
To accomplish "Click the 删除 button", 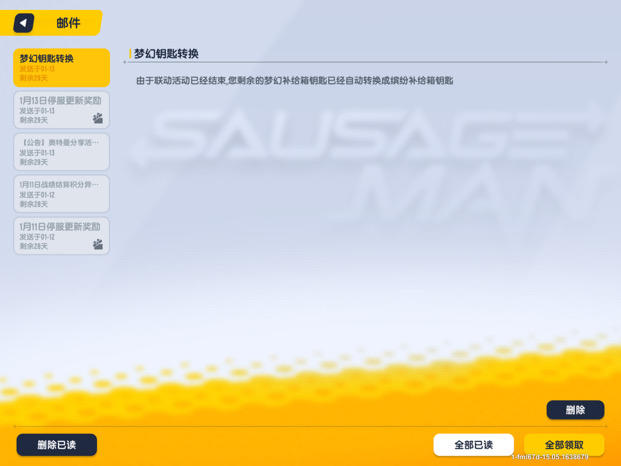I will point(575,410).
